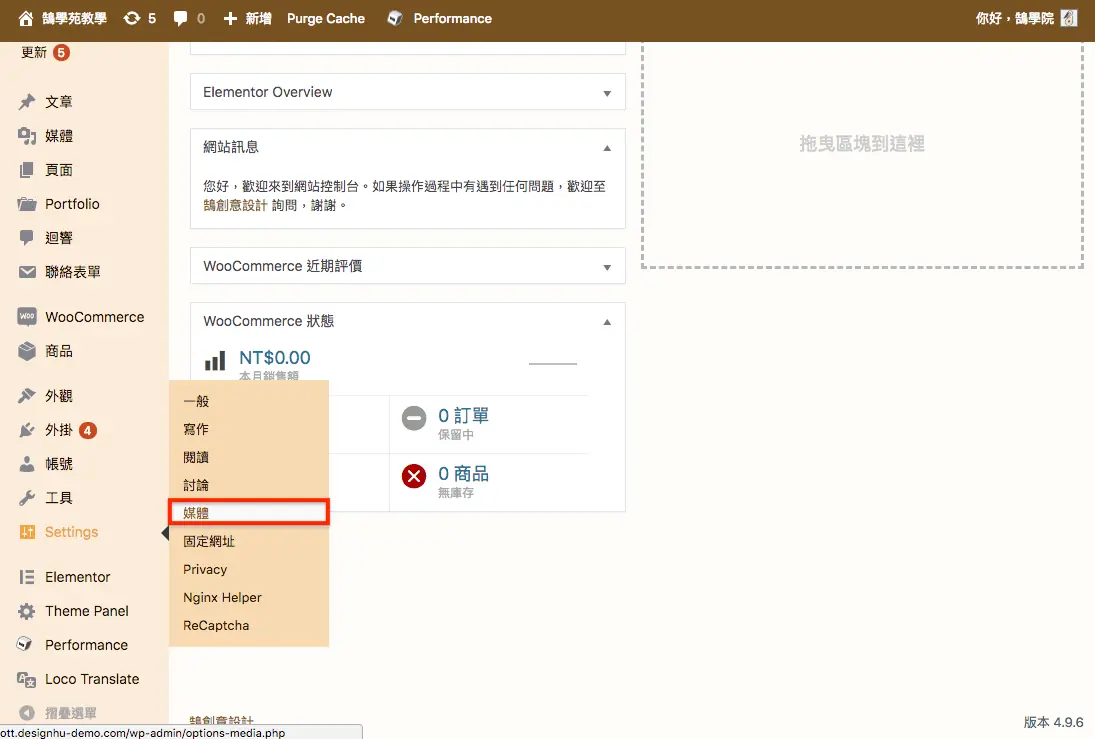Click the wrench icon beside 工具
Image resolution: width=1095 pixels, height=739 pixels.
pos(27,498)
